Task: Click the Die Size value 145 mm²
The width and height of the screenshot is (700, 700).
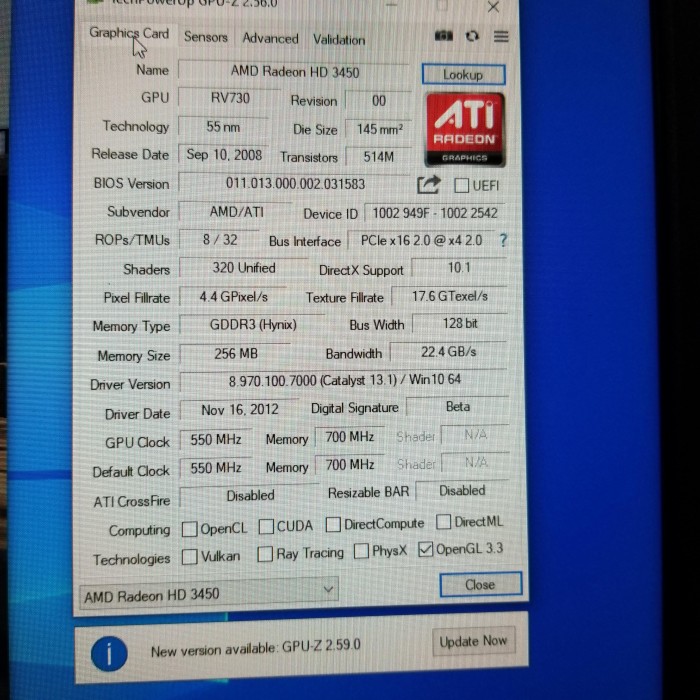Action: tap(379, 129)
